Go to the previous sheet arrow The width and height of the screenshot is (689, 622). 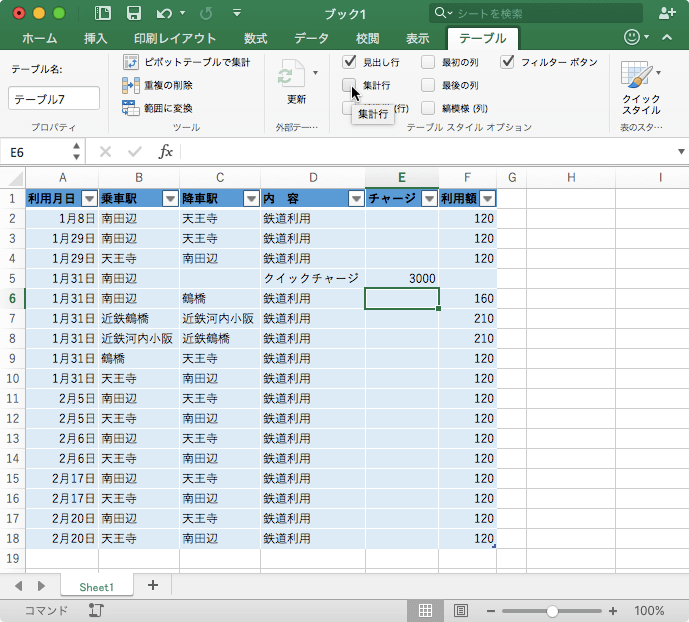point(18,586)
